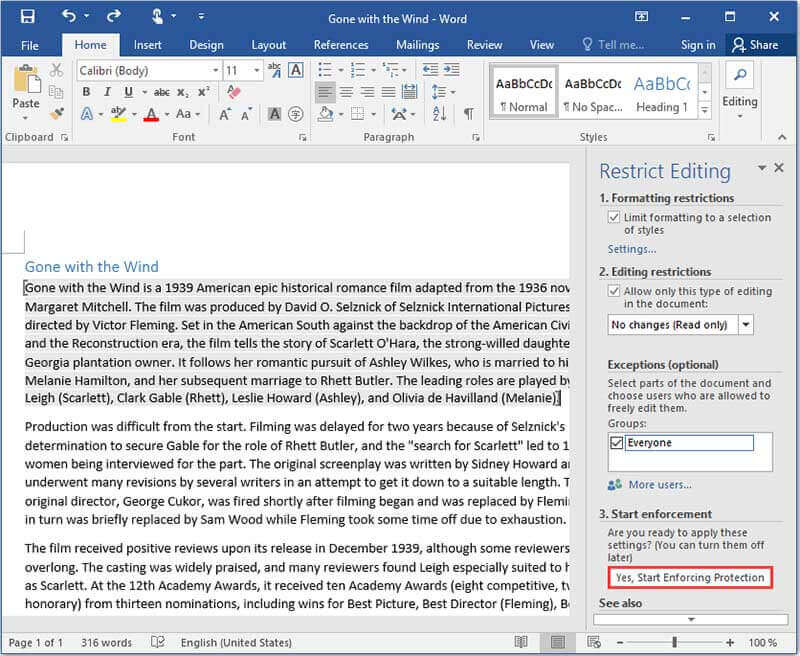The height and width of the screenshot is (656, 800).
Task: Switch to Web Layout view in status bar
Action: coord(593,642)
